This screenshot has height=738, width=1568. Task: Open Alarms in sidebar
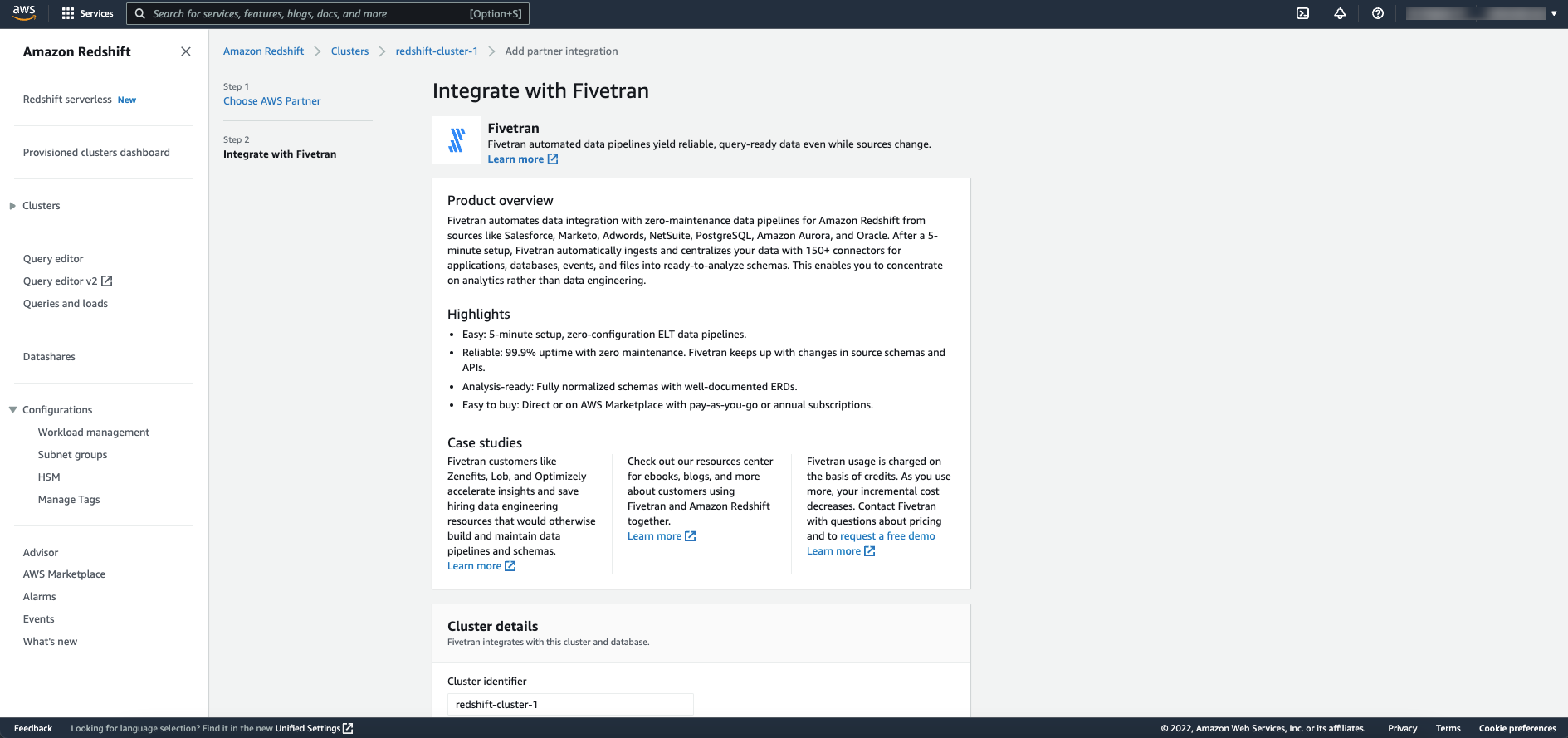[40, 597]
